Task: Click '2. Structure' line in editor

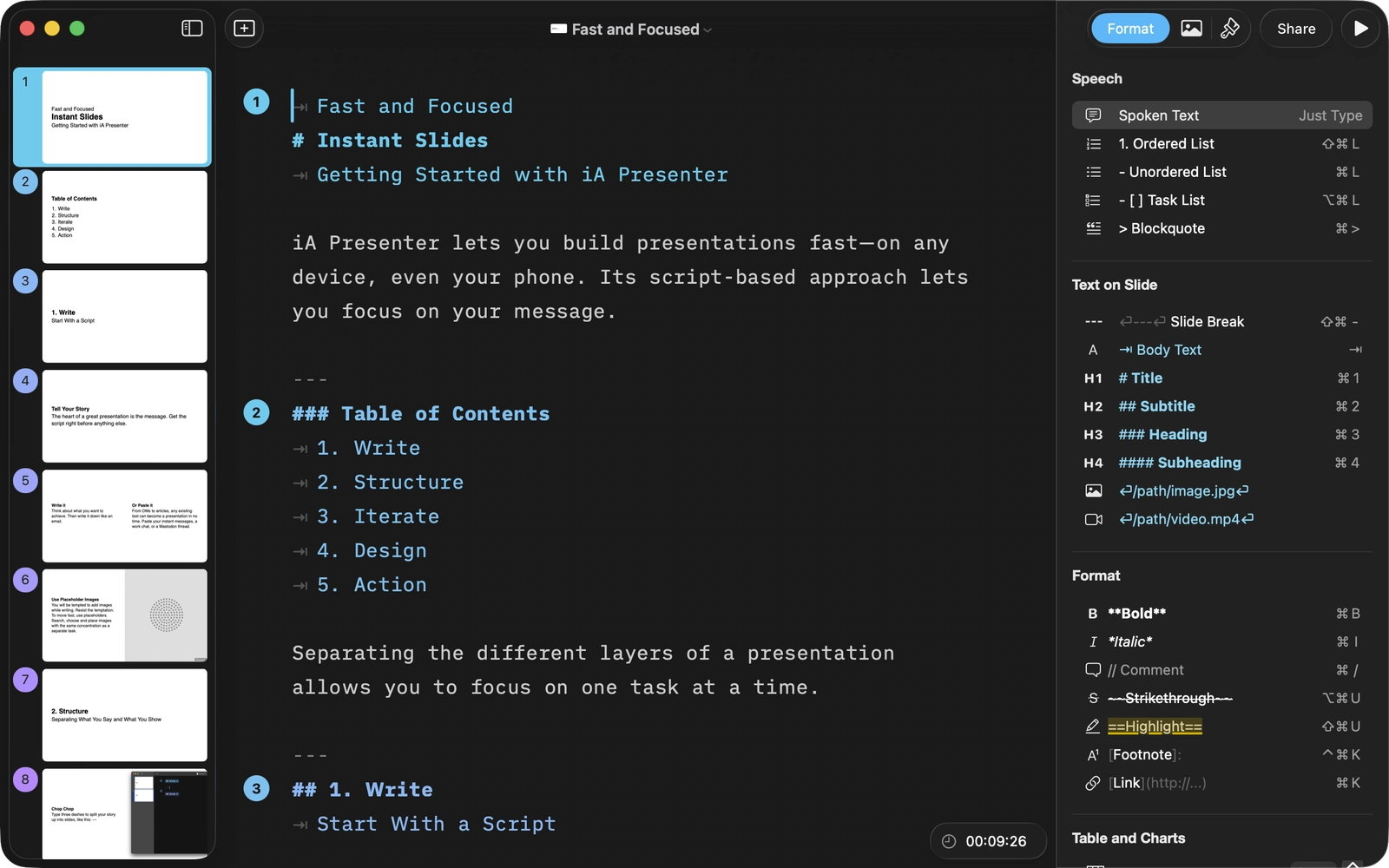Action: click(x=390, y=483)
